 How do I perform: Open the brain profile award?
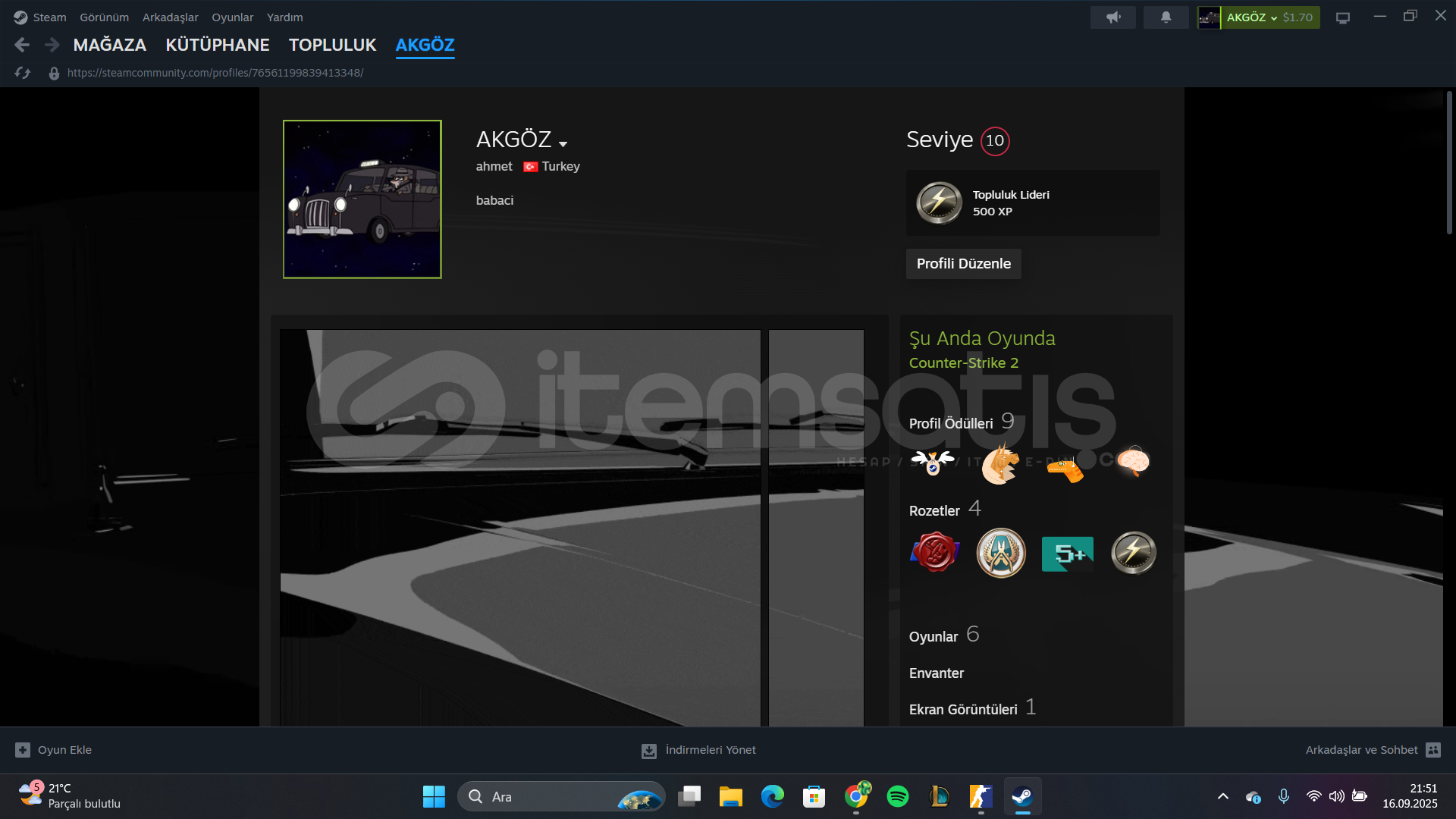(1134, 461)
